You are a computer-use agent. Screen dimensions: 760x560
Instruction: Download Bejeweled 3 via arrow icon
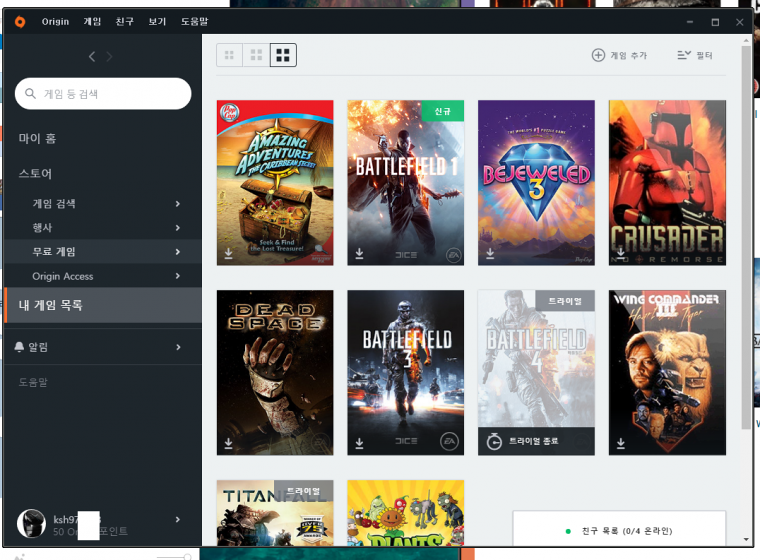tap(490, 253)
